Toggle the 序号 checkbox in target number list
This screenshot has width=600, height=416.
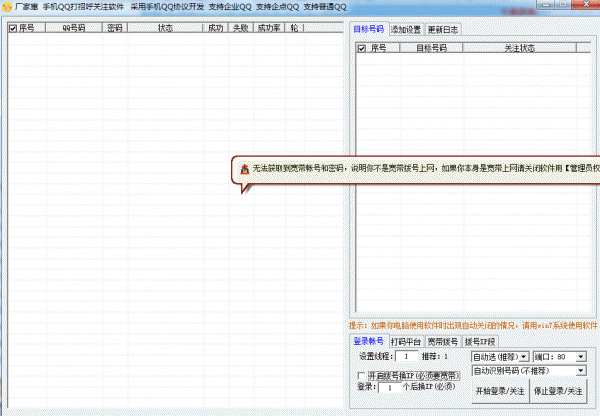[362, 48]
